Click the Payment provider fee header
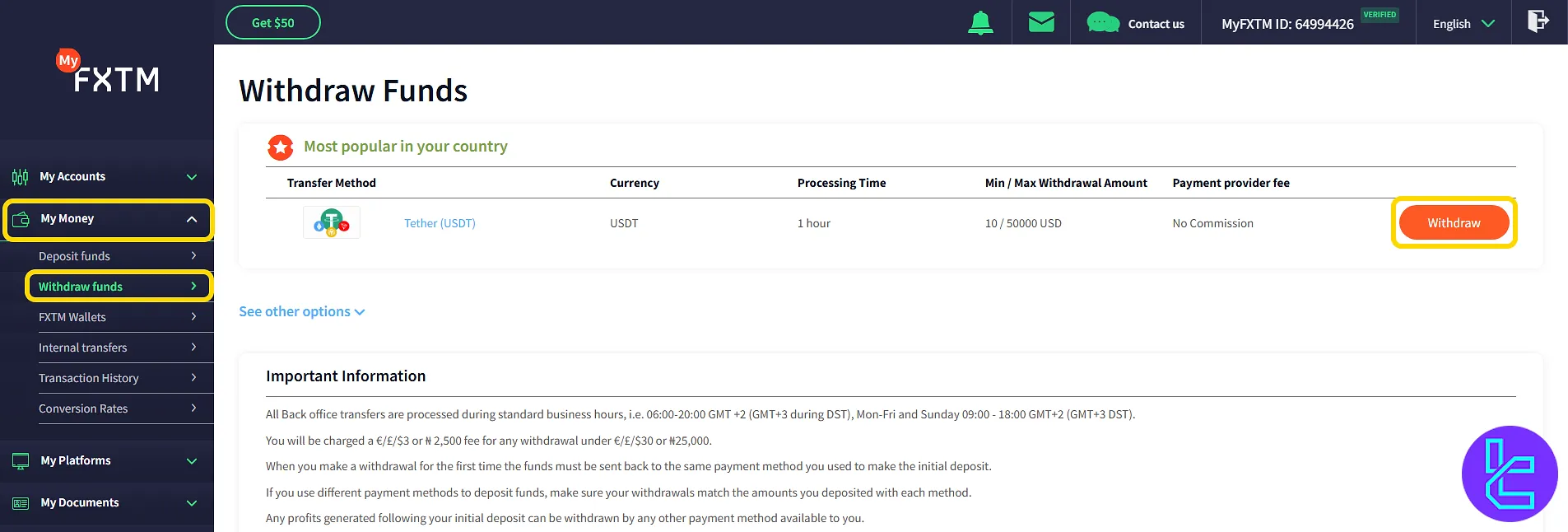This screenshot has height=532, width=1568. (x=1231, y=183)
